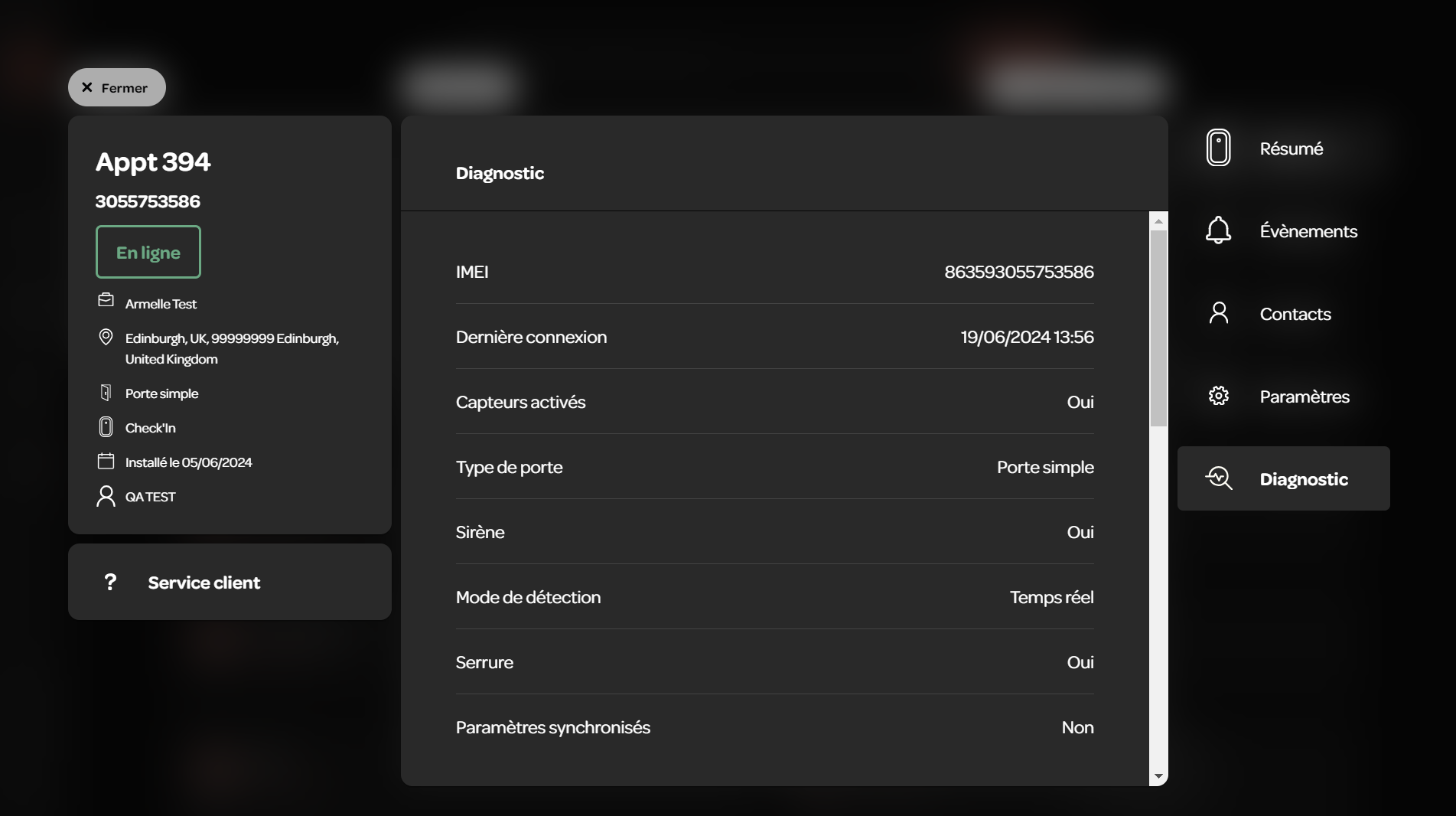Select the Contacts person icon
Viewport: 1456px width, 816px height.
[1218, 313]
